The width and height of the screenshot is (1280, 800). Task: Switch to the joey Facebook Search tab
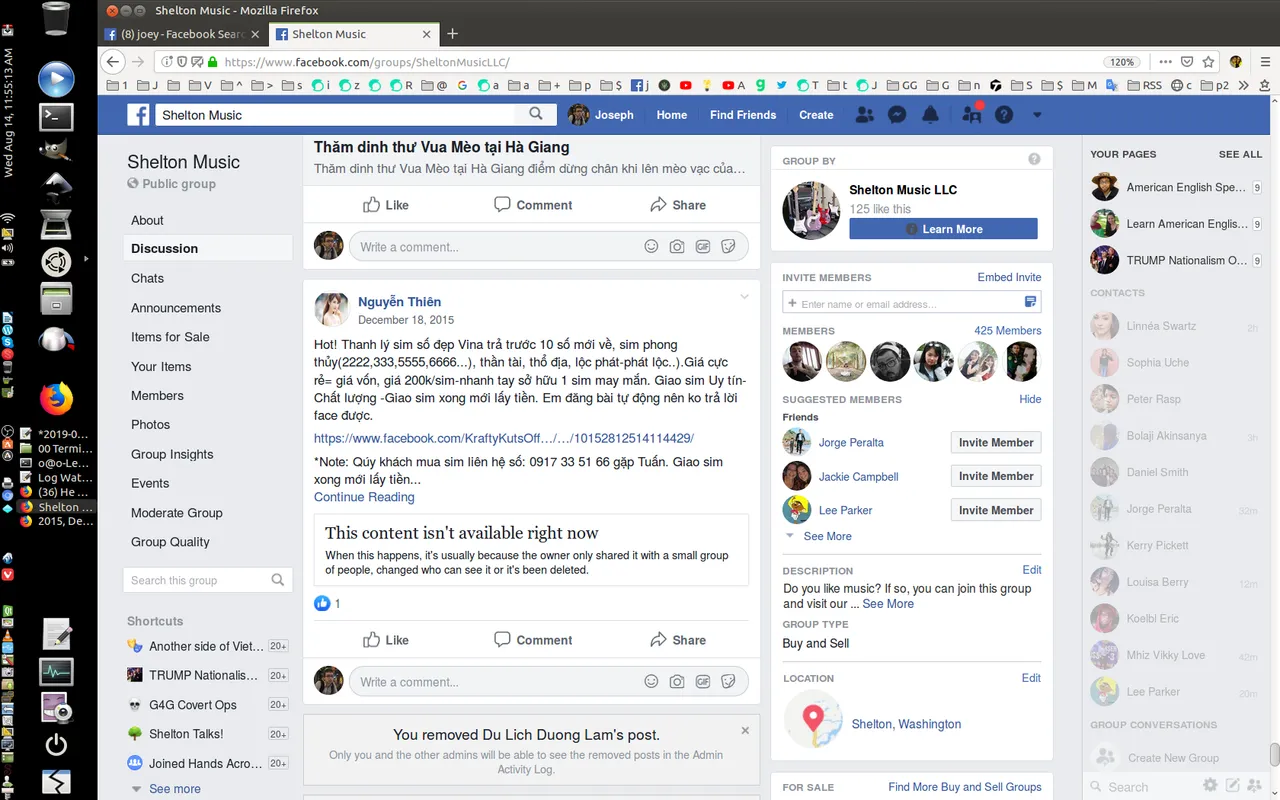click(x=183, y=34)
